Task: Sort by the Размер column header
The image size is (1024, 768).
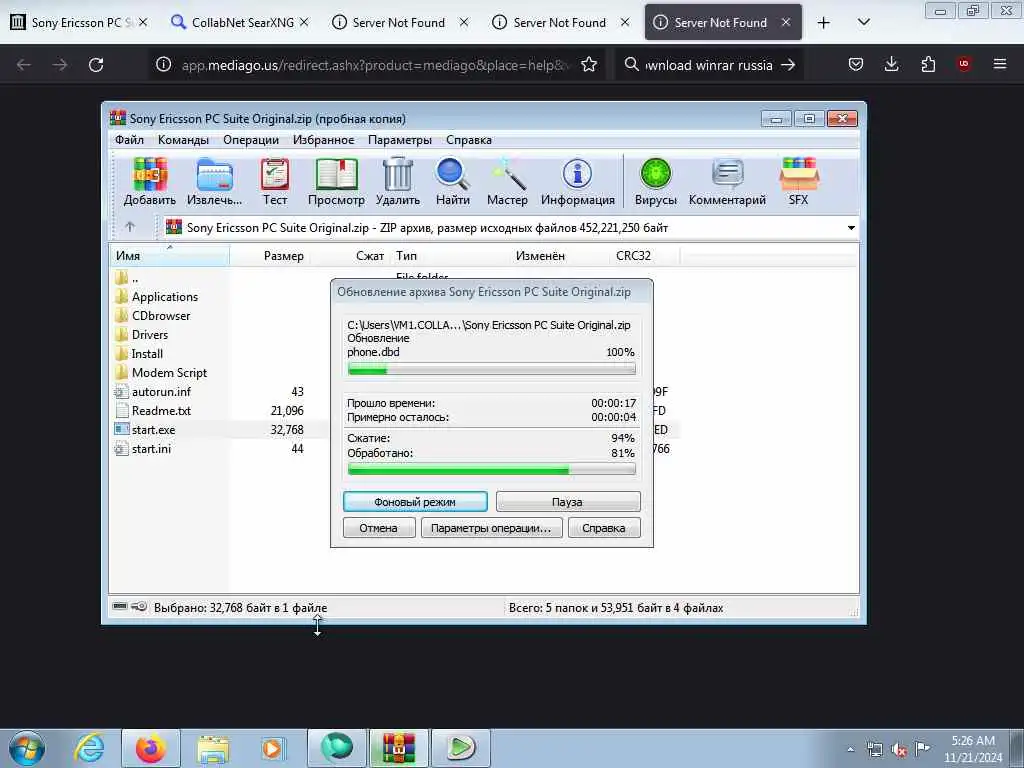Action: [x=268, y=255]
